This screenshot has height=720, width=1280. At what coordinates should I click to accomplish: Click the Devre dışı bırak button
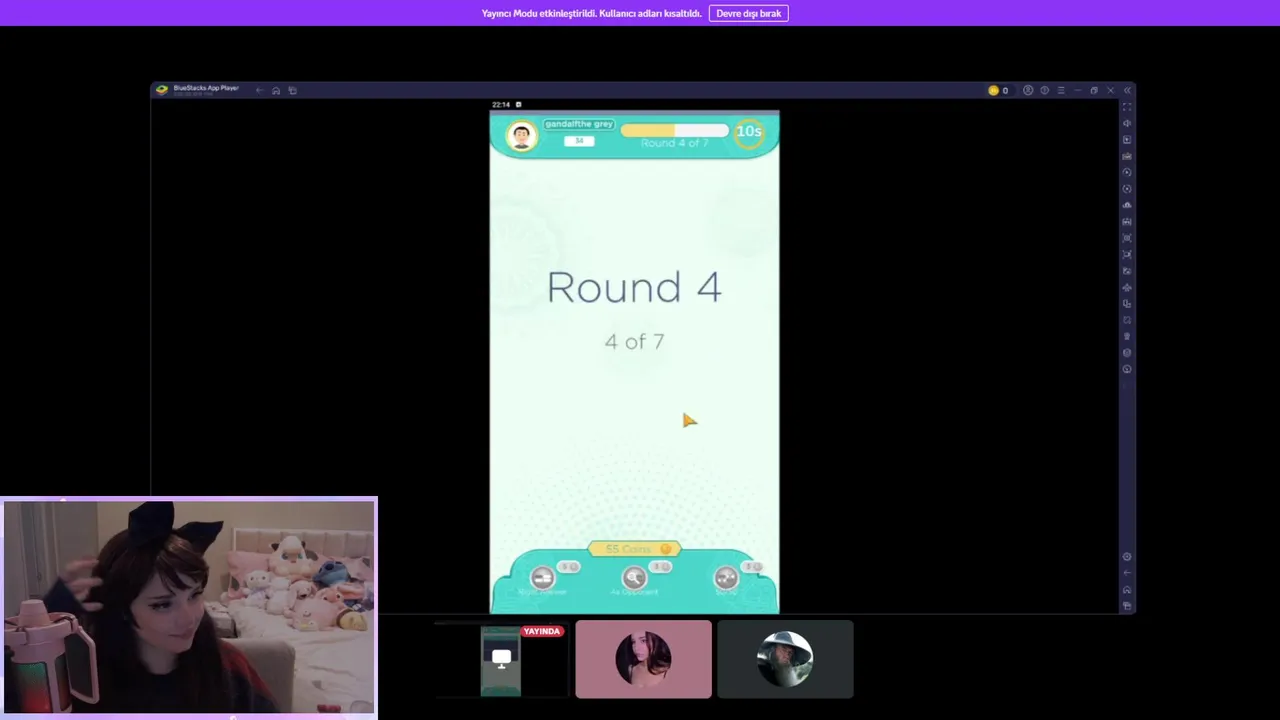point(748,13)
